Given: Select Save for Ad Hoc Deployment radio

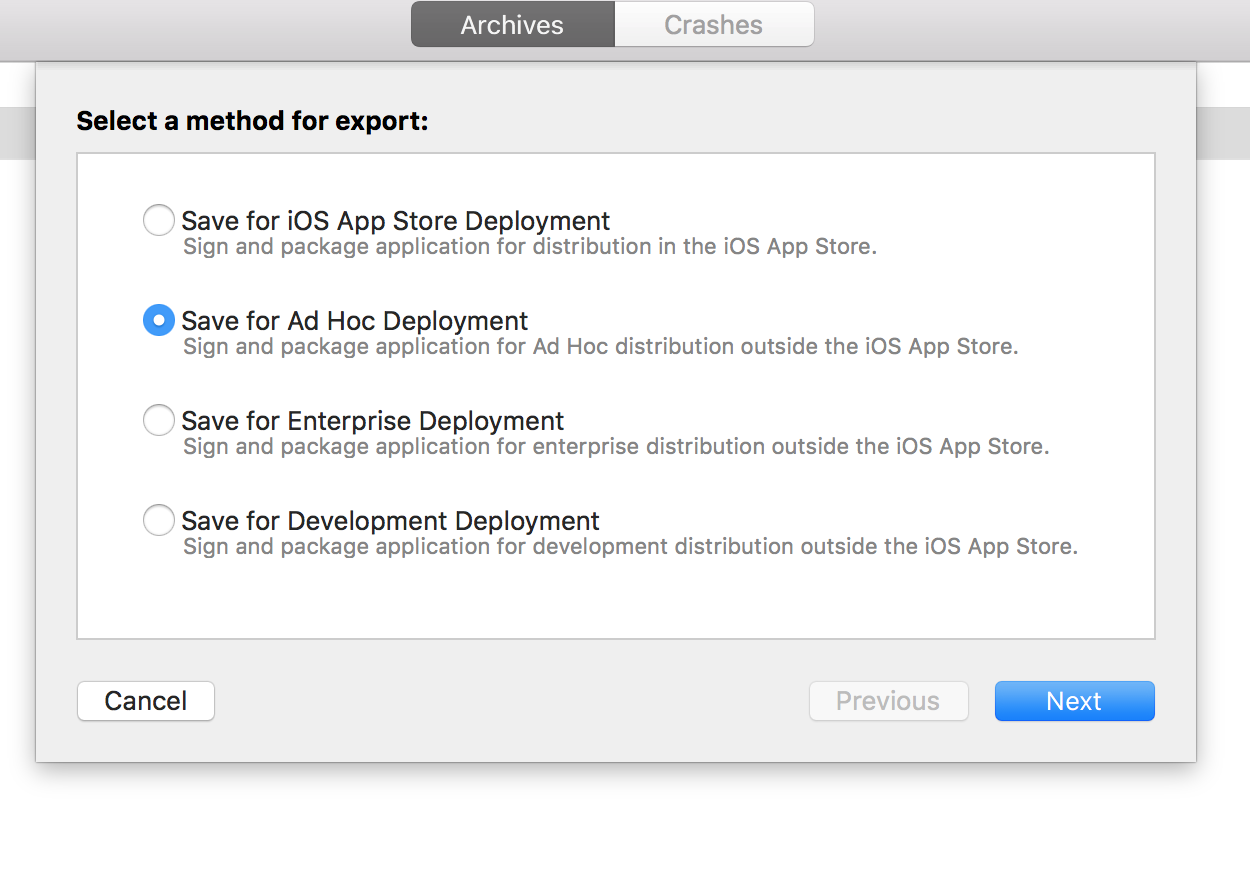Looking at the screenshot, I should [x=159, y=320].
